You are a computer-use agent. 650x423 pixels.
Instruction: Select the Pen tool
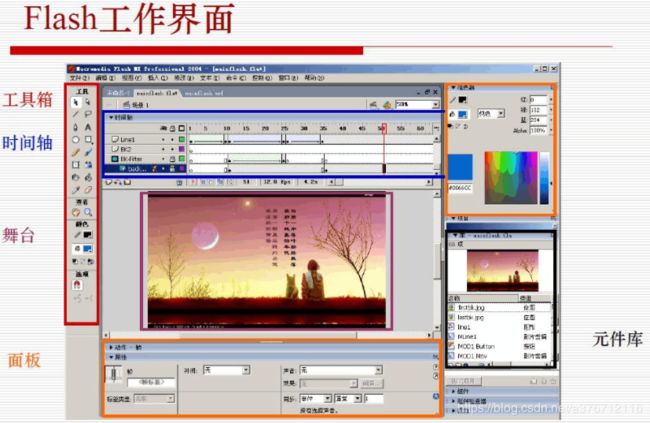(x=76, y=127)
